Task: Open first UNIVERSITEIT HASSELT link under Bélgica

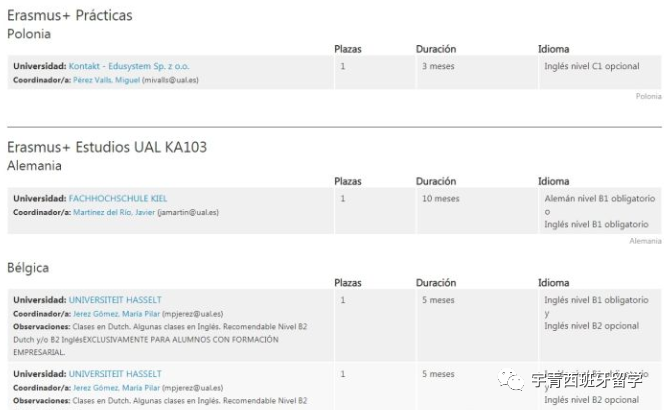Action: 115,300
